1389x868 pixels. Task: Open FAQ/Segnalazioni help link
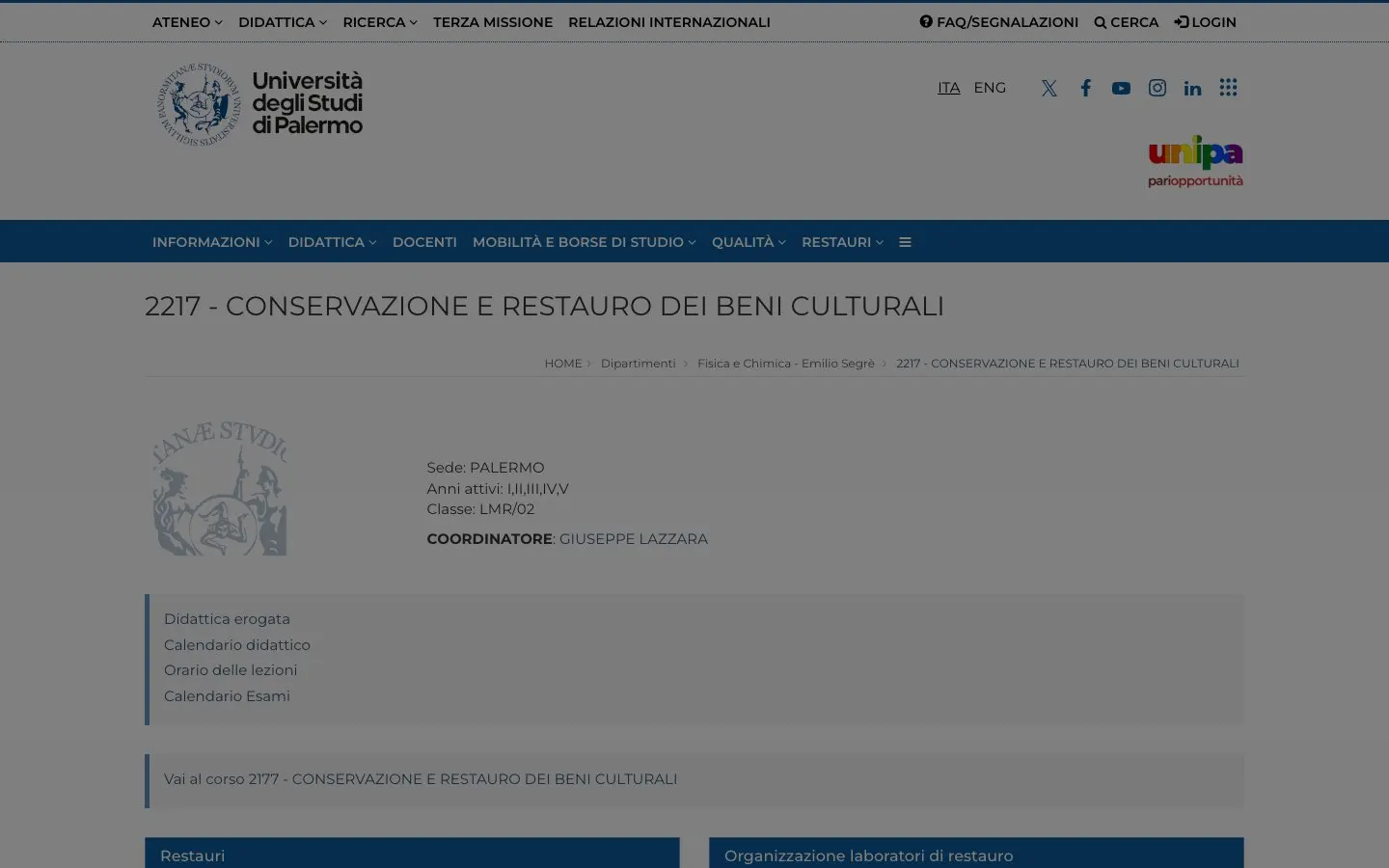coord(998,22)
